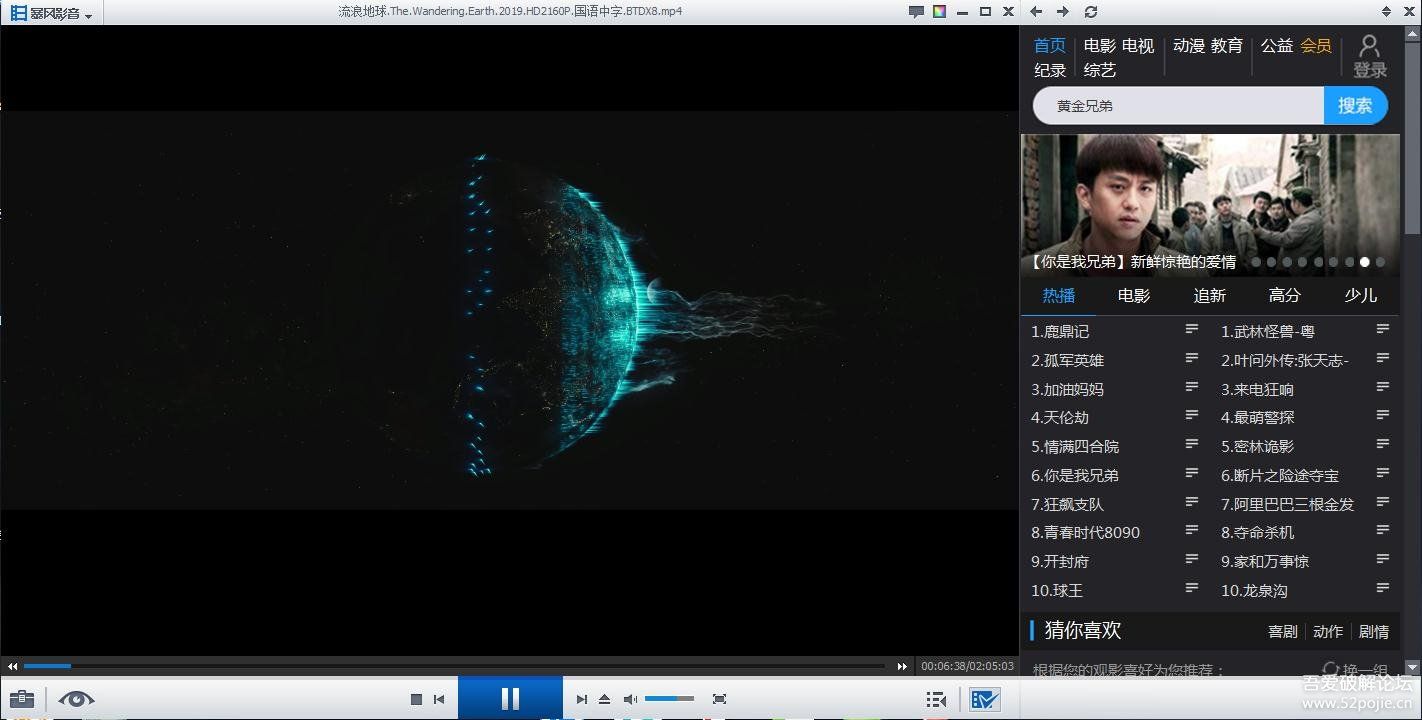1422x720 pixels.
Task: Click the fast-forward double-arrow button
Action: [x=903, y=666]
